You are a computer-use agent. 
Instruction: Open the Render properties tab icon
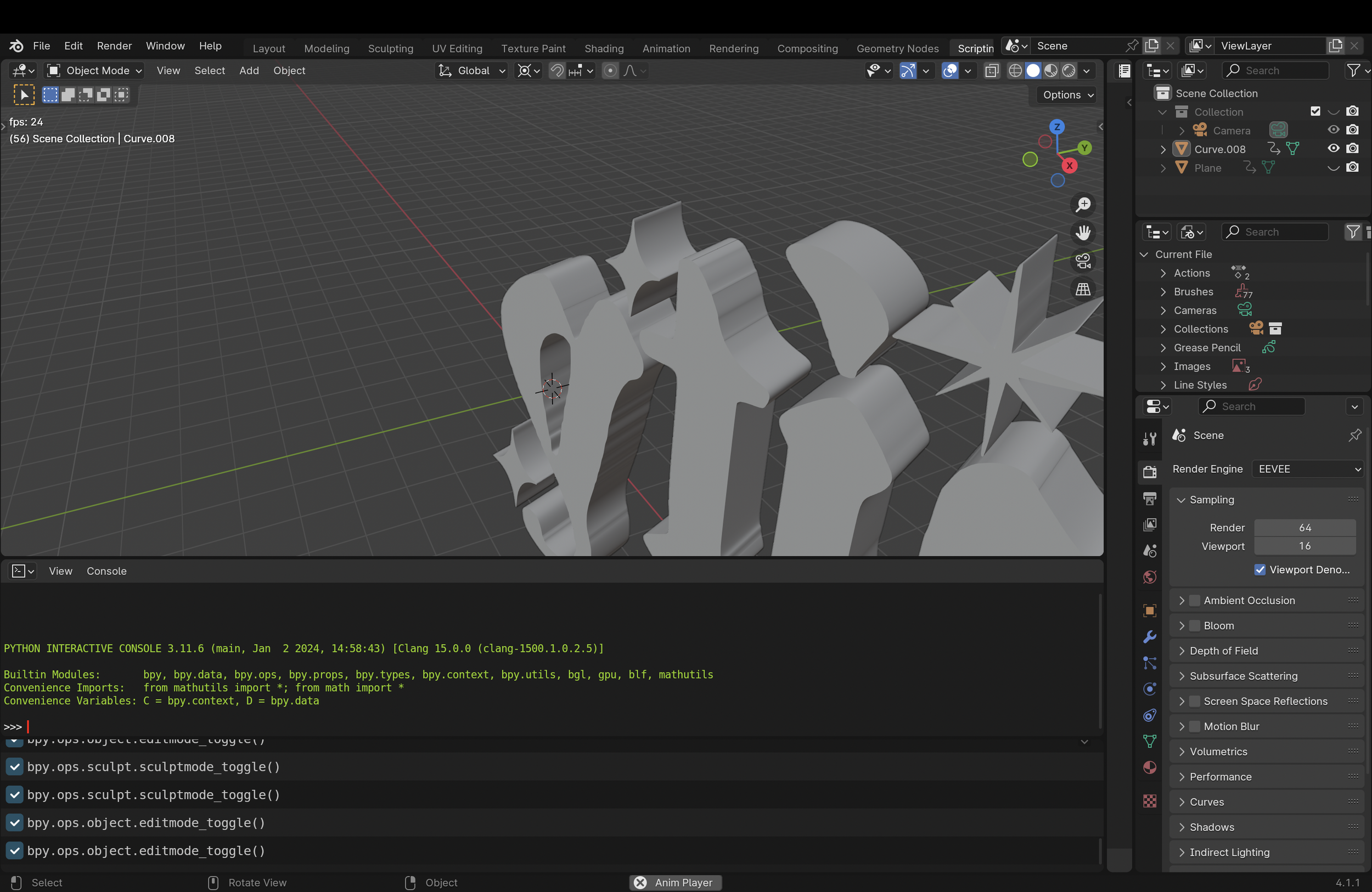point(1150,471)
